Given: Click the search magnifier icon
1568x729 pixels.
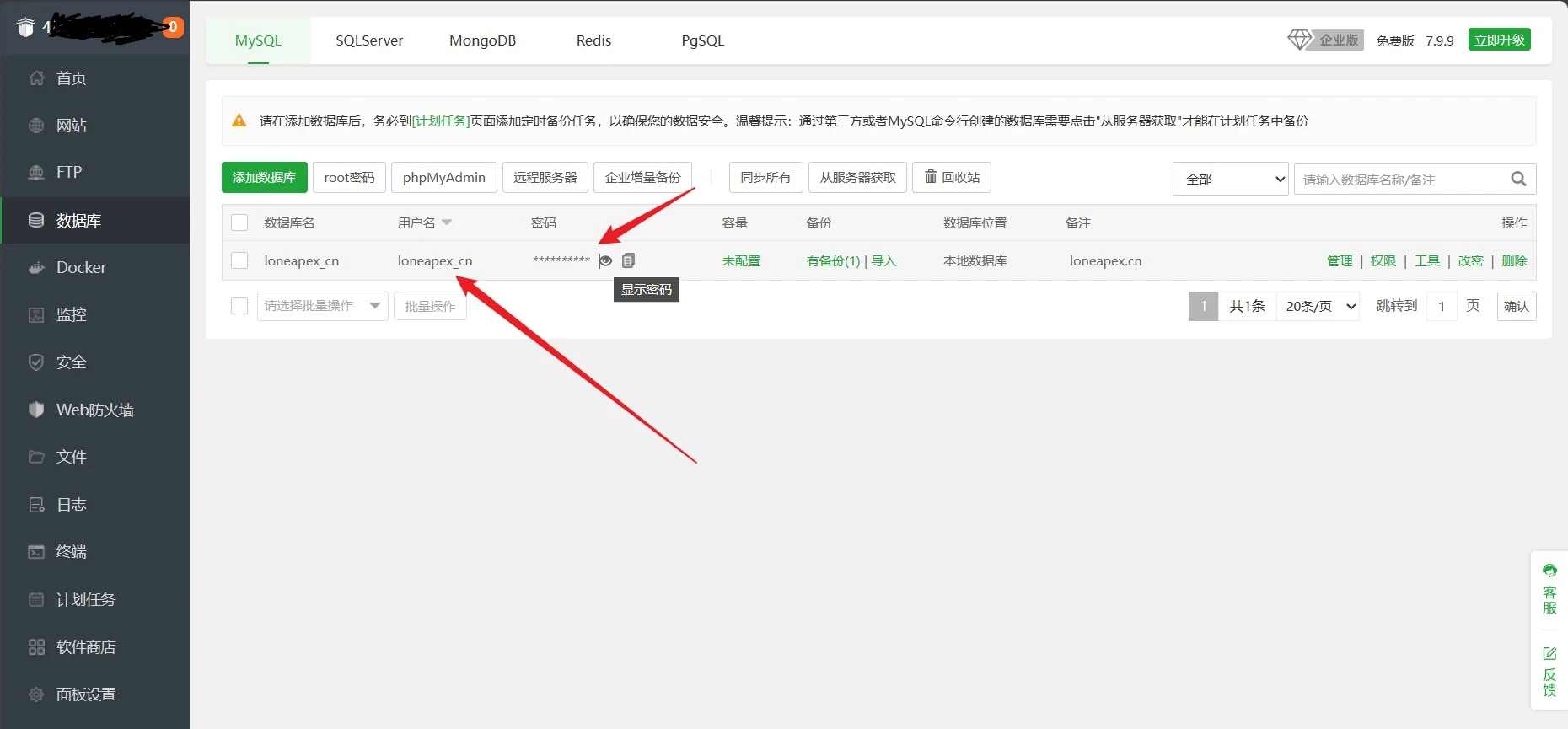Looking at the screenshot, I should coord(1518,179).
